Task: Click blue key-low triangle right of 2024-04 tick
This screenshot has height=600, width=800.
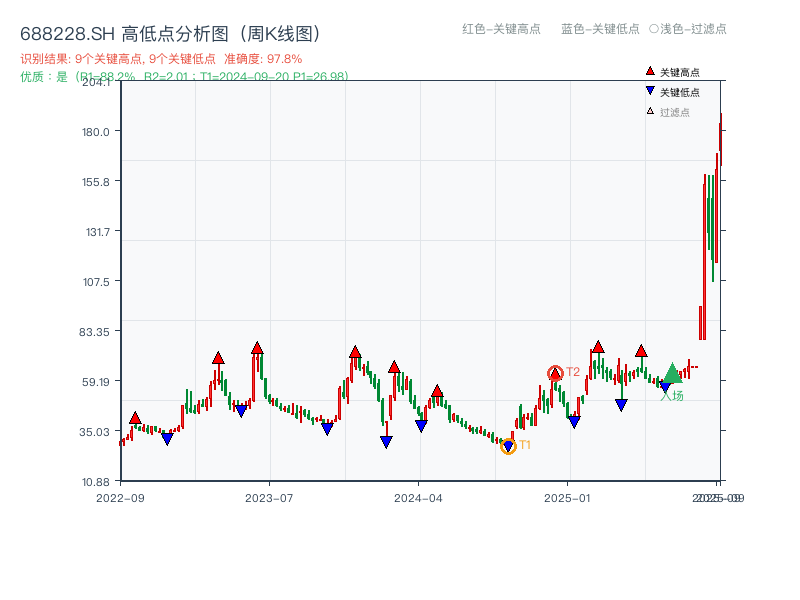Action: 421,426
